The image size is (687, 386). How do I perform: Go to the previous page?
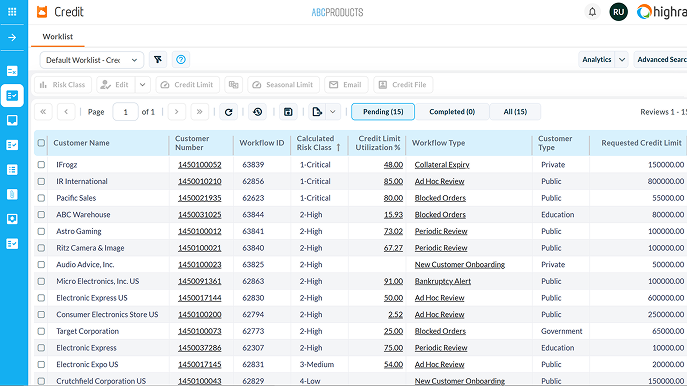click(x=66, y=112)
